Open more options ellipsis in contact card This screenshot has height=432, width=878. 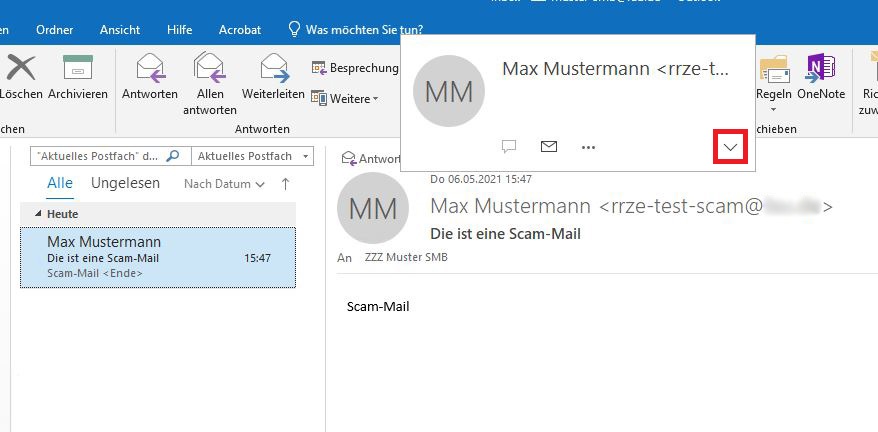pos(588,147)
